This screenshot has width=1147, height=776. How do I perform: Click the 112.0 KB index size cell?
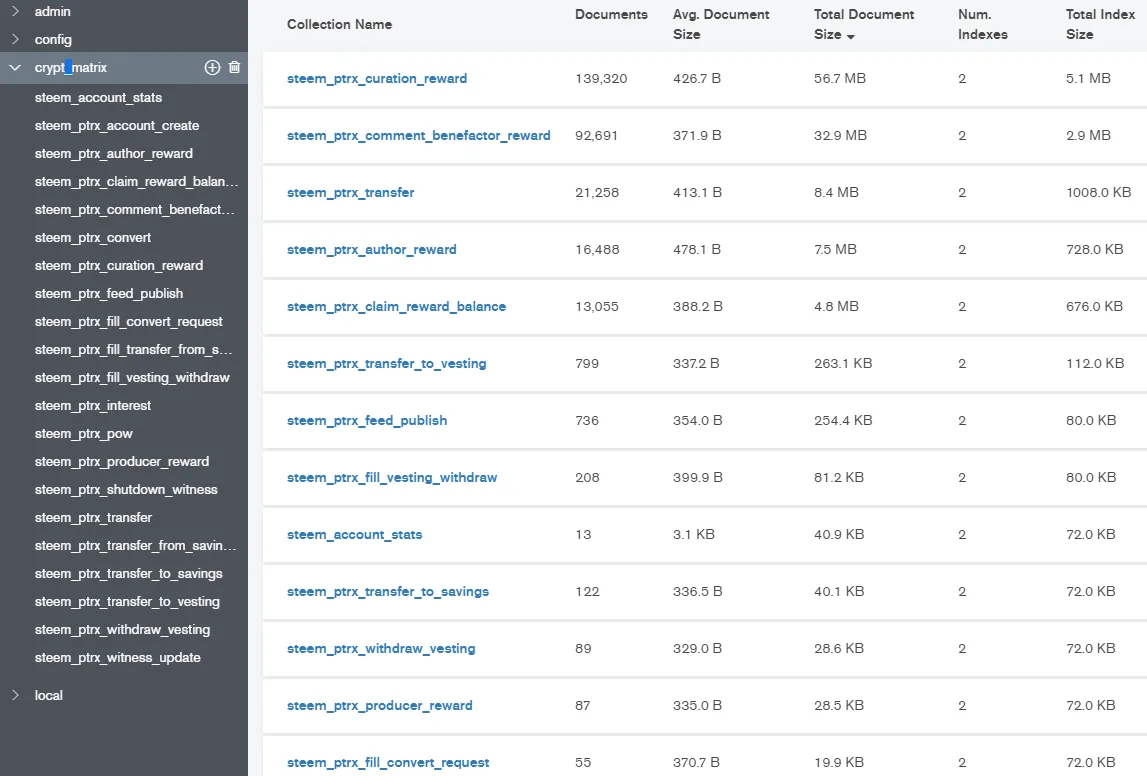(x=1094, y=363)
